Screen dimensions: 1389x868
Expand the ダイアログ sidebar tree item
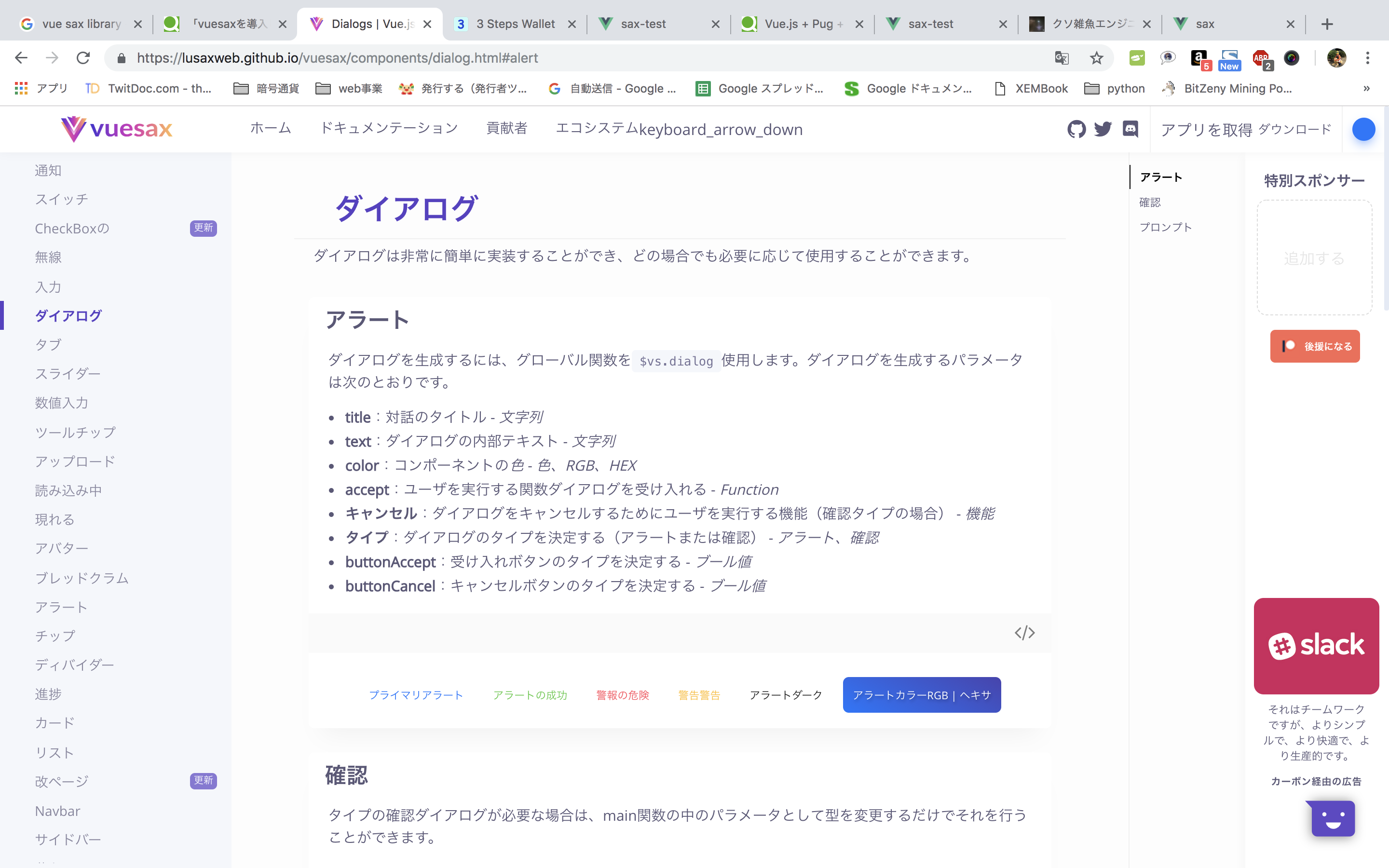(68, 316)
